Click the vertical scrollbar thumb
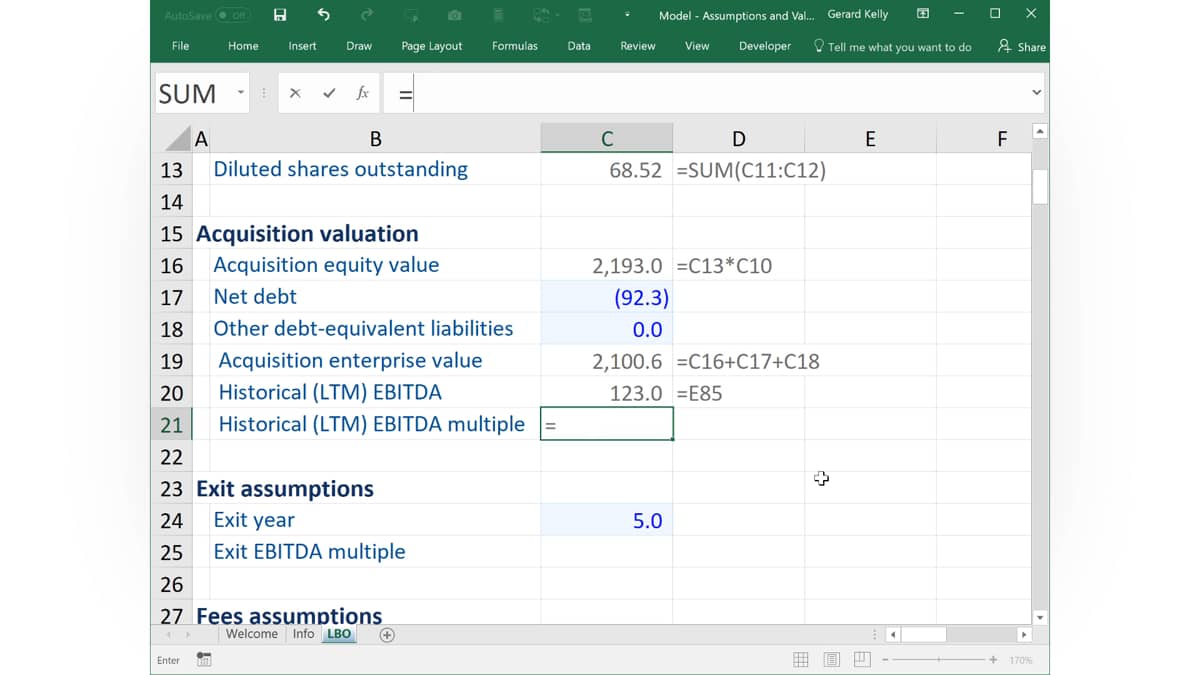This screenshot has height=675, width=1200. coord(1040,187)
